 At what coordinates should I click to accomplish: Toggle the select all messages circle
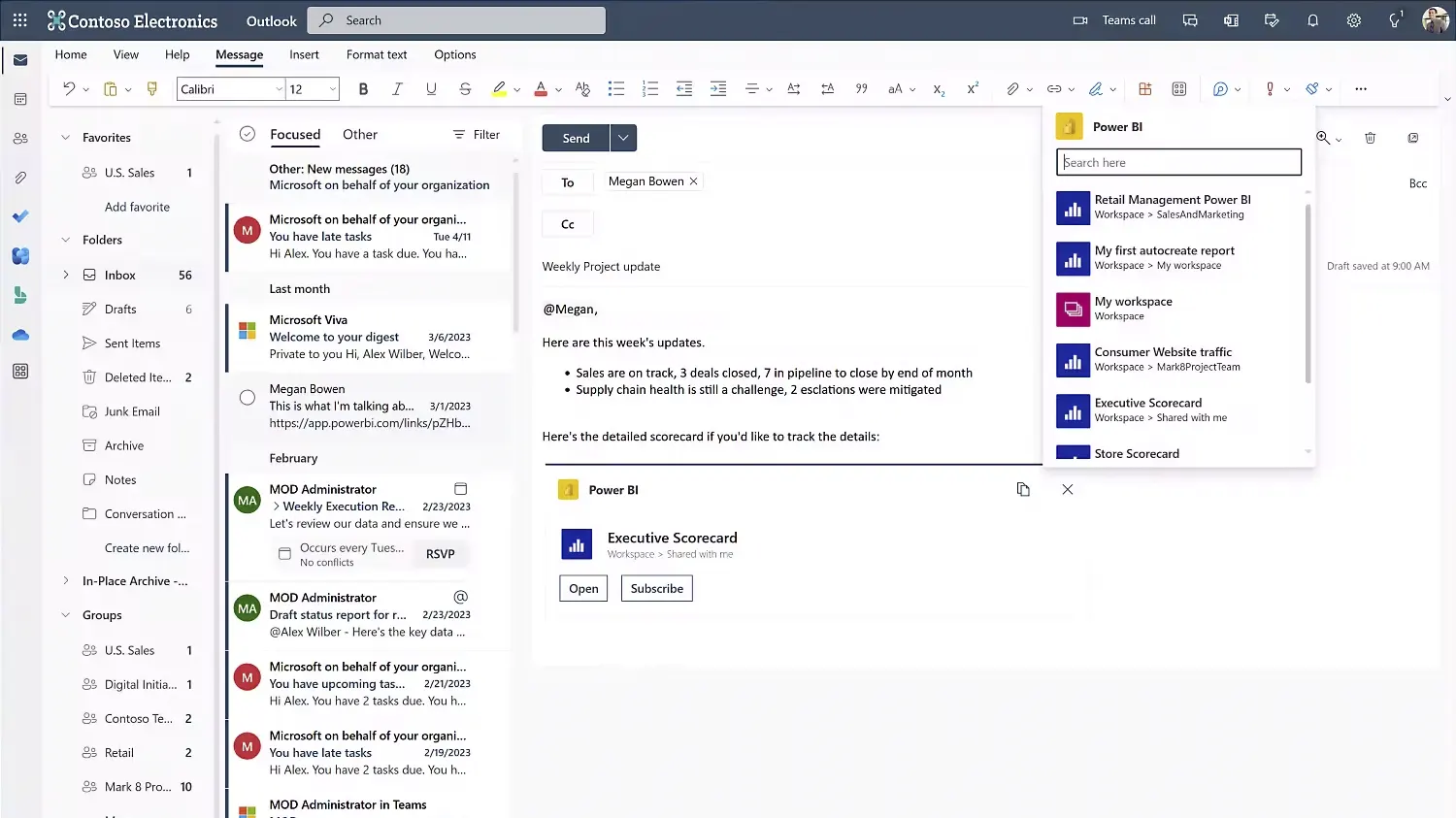pos(248,134)
